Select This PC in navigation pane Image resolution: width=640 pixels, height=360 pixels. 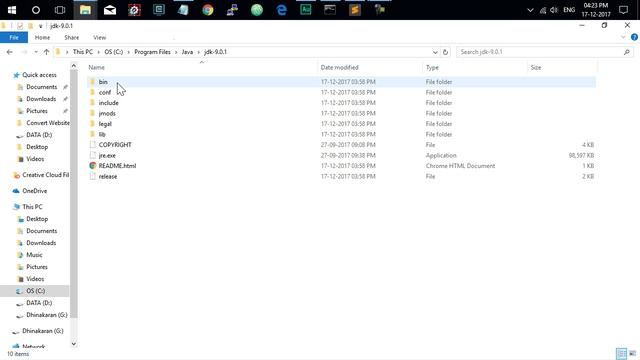(x=32, y=207)
